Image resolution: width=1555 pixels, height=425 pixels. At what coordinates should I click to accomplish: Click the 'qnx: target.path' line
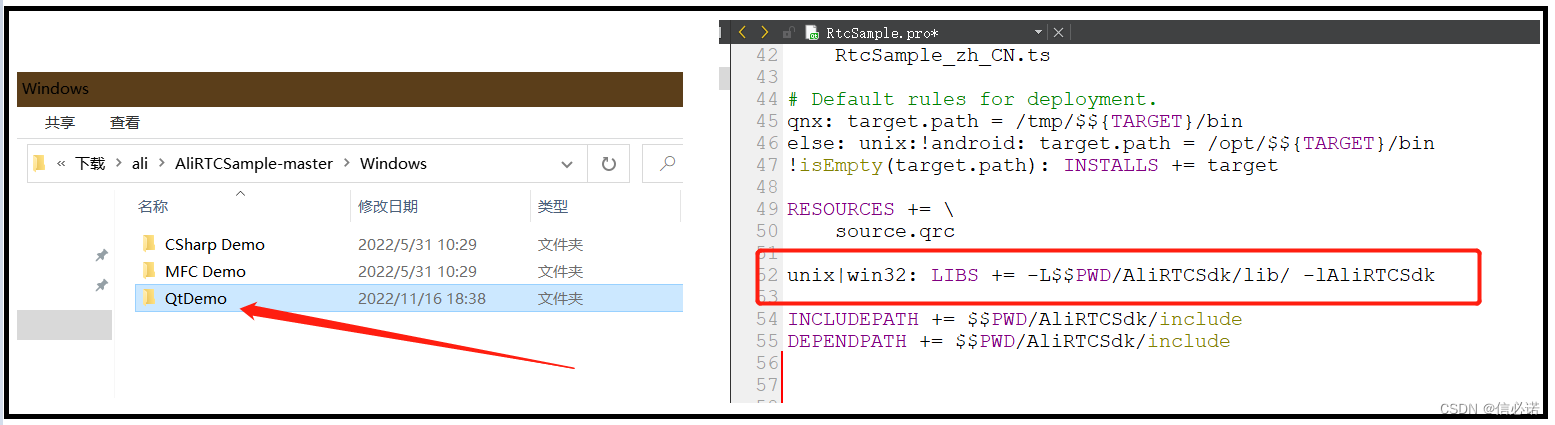(1015, 121)
